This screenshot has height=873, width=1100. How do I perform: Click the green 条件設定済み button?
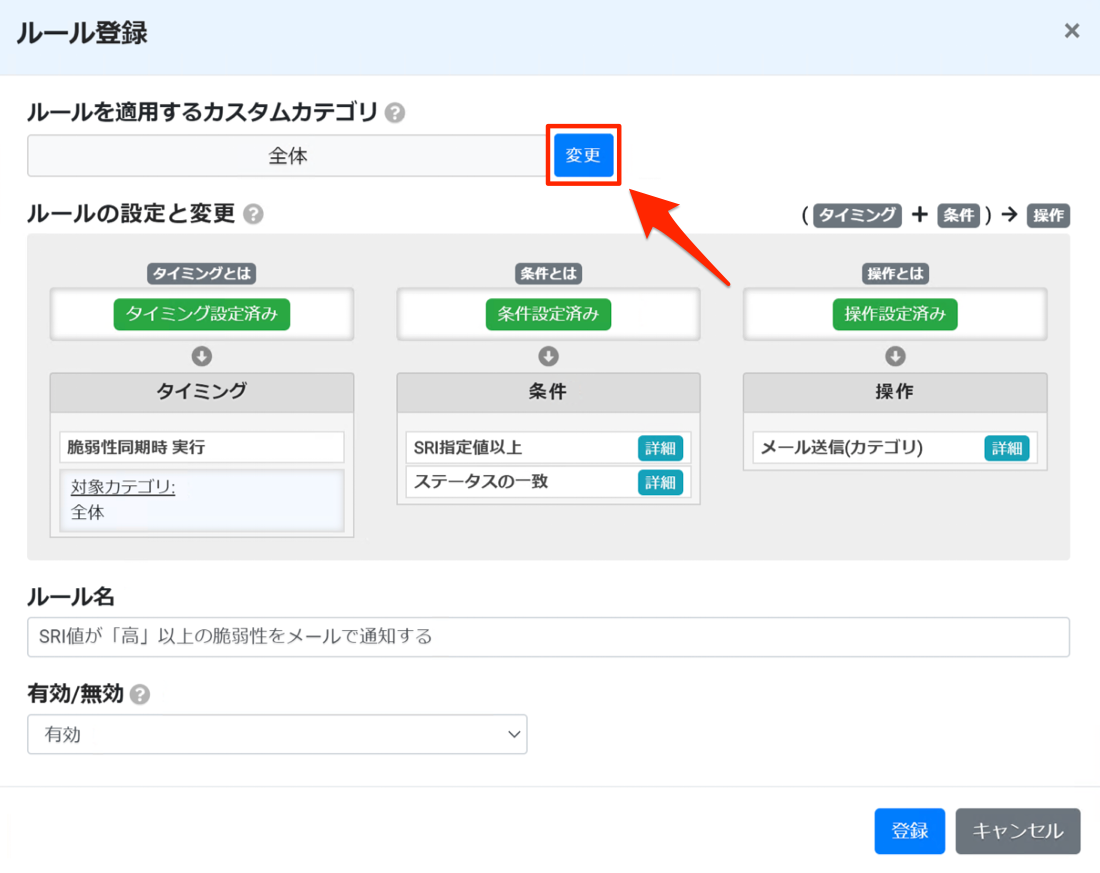tap(548, 314)
